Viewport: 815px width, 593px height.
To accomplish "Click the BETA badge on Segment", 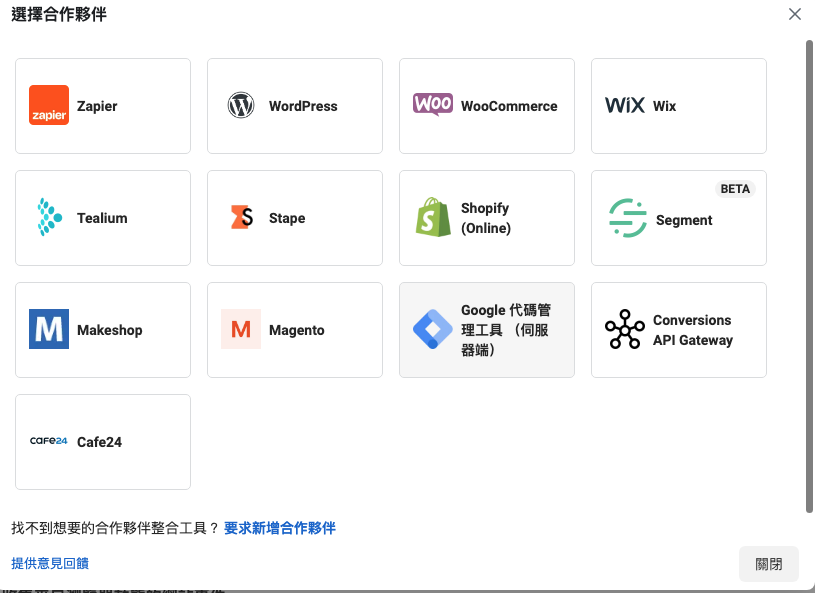I will click(735, 189).
